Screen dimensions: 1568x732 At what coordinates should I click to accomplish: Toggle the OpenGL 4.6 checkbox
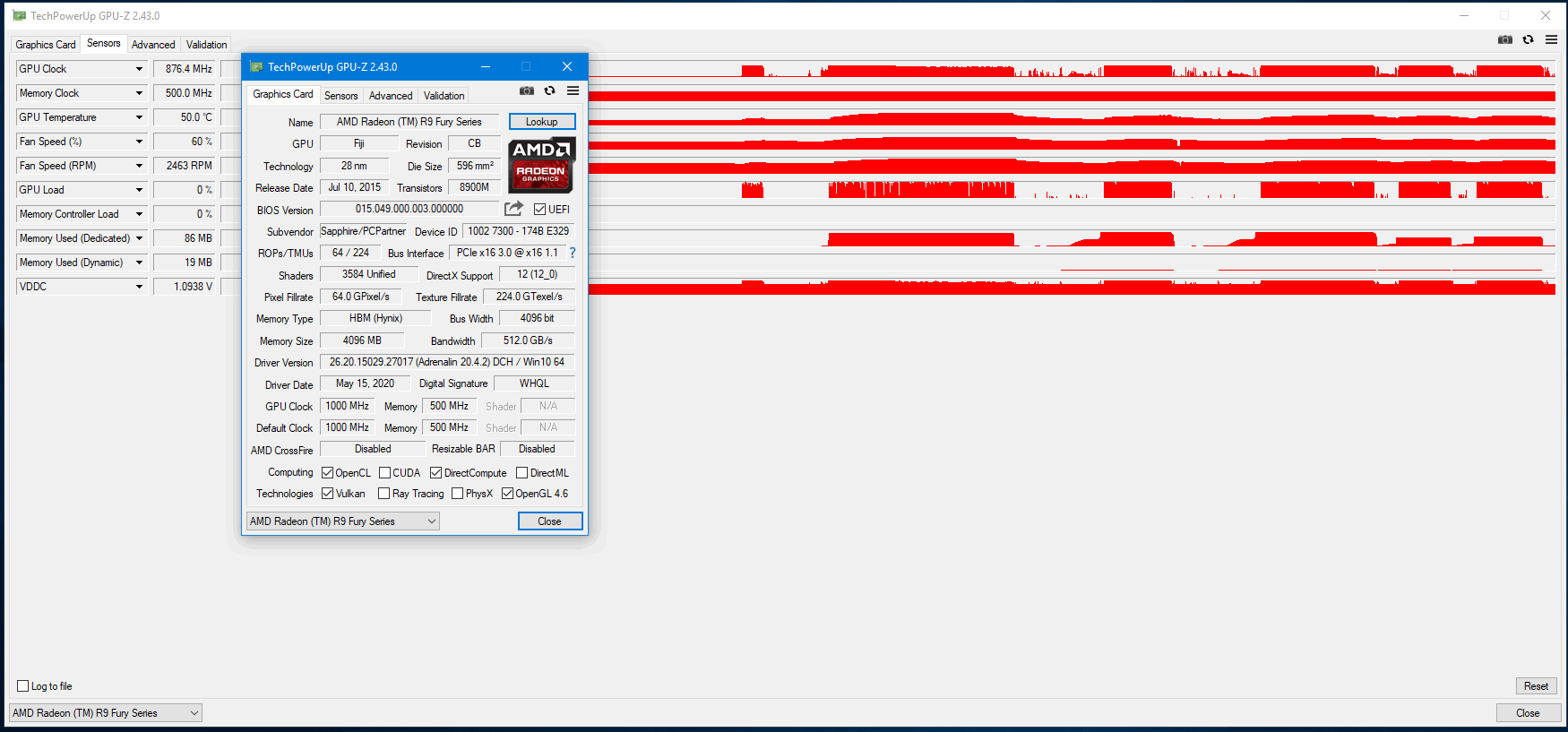(507, 494)
